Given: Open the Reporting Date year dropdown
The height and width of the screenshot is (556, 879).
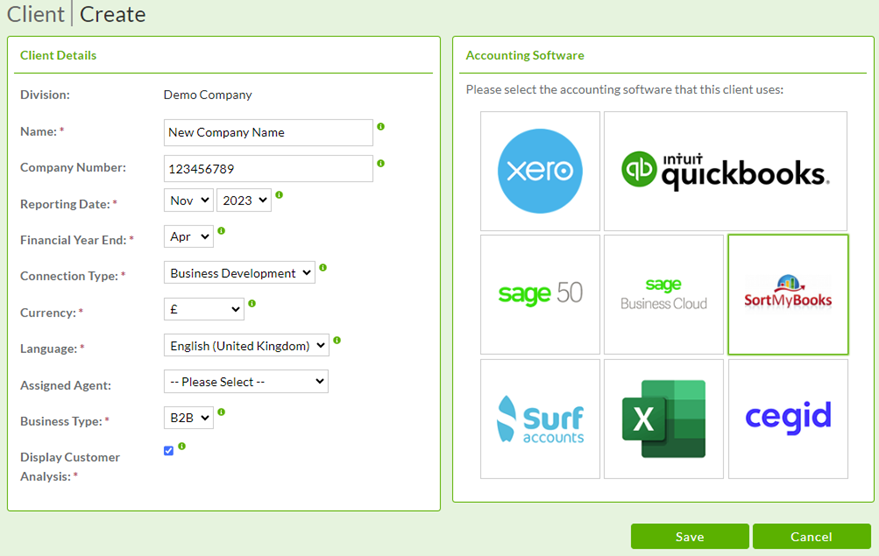Looking at the screenshot, I should [x=244, y=201].
